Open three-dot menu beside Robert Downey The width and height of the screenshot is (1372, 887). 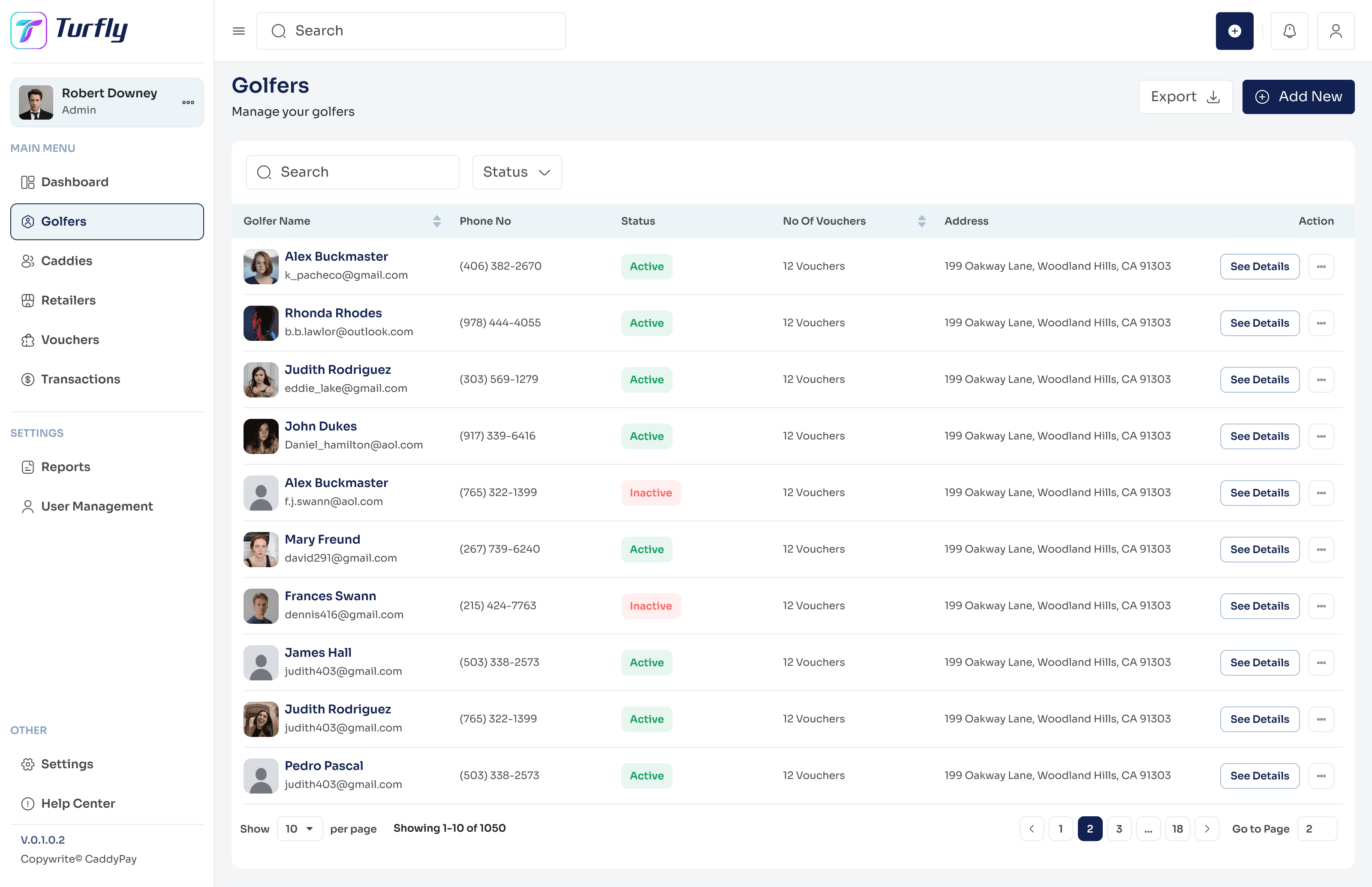point(188,102)
